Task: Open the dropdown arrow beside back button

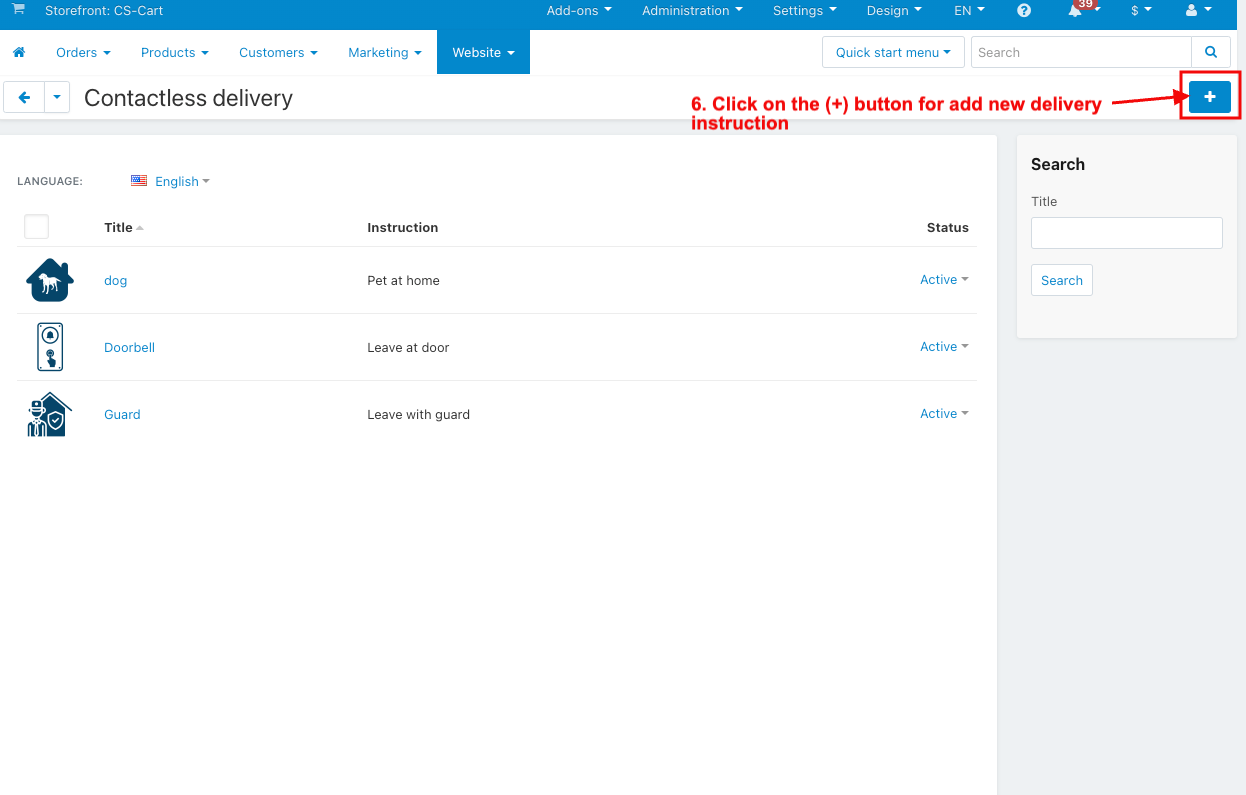Action: (57, 97)
